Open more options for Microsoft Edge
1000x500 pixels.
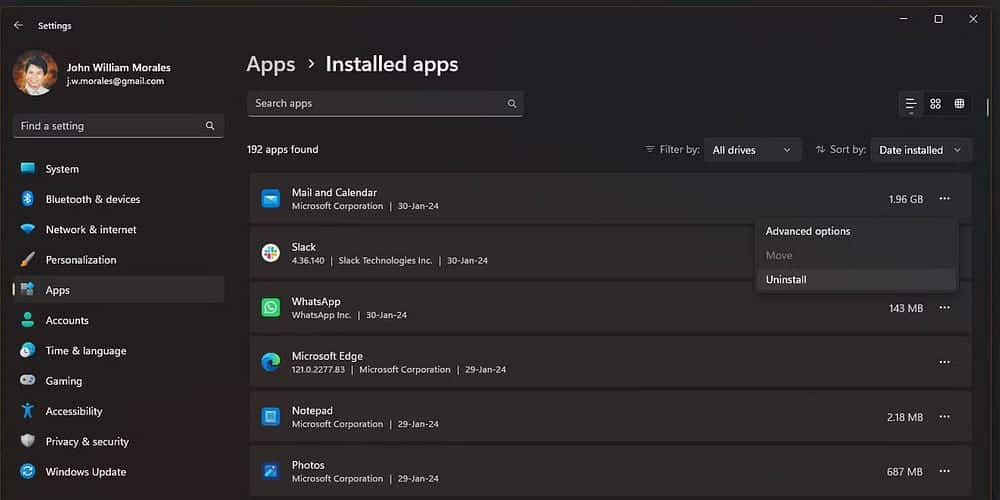945,362
